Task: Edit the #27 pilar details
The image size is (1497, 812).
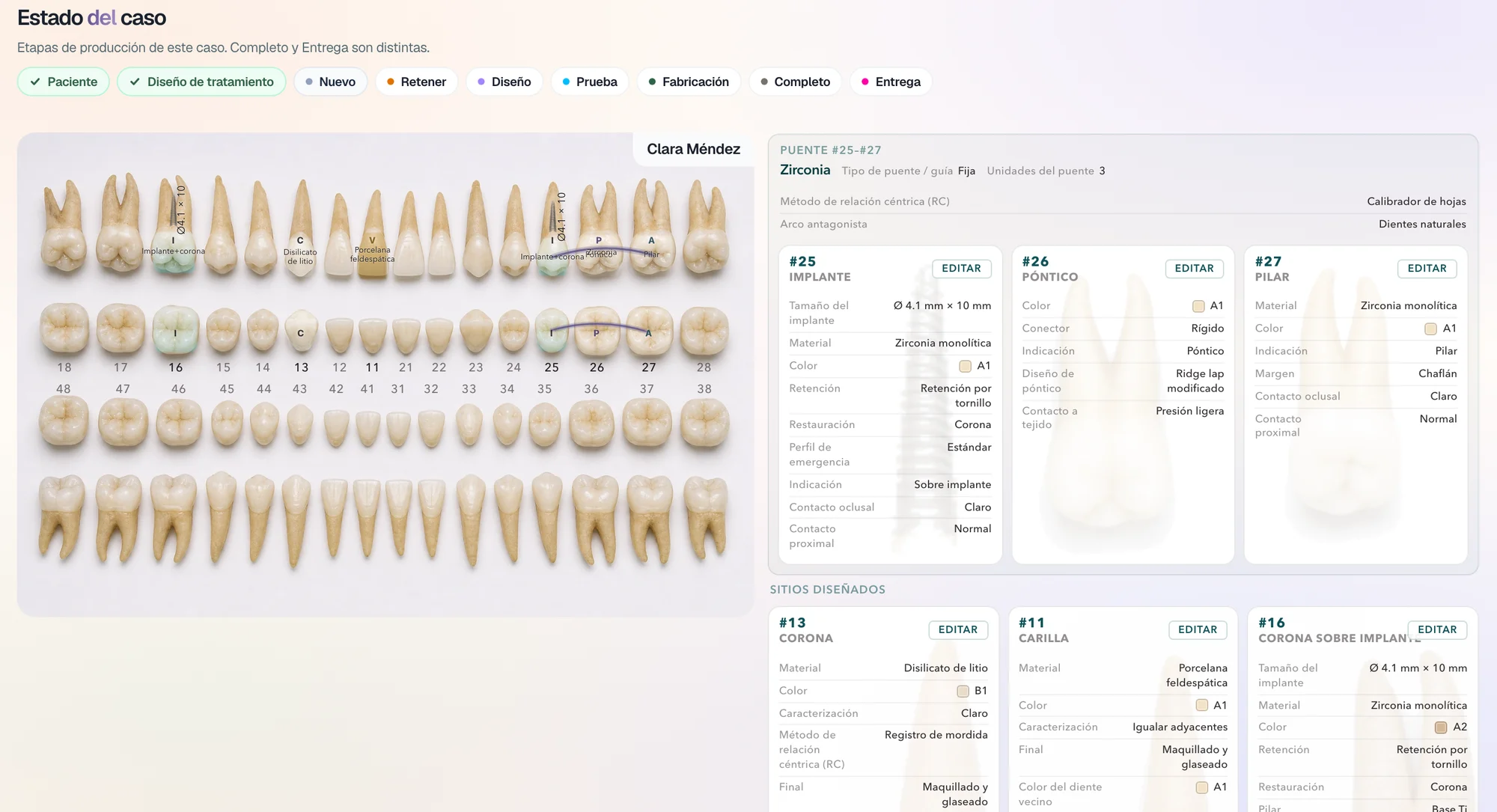Action: coord(1427,269)
